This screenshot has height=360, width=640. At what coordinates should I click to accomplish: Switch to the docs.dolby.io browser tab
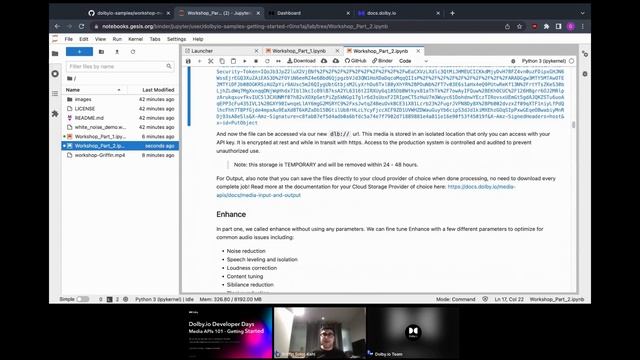pos(398,13)
